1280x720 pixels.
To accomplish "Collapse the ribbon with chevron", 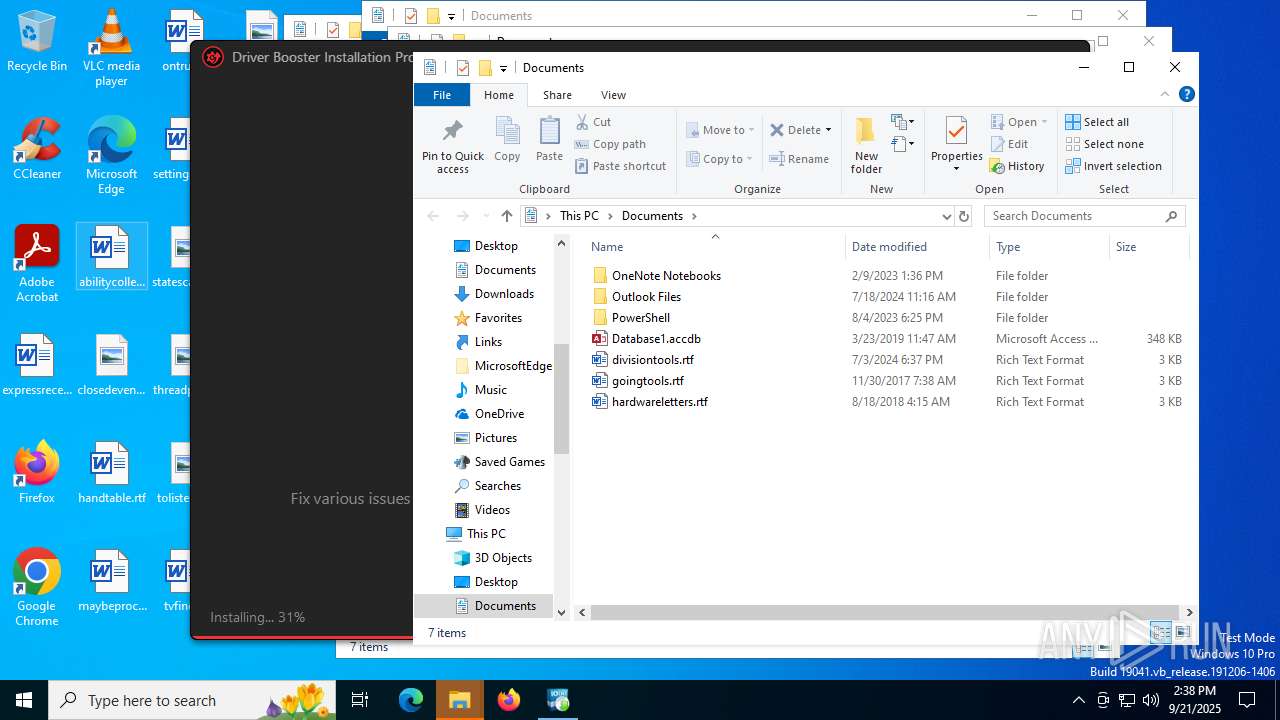I will [x=1164, y=95].
